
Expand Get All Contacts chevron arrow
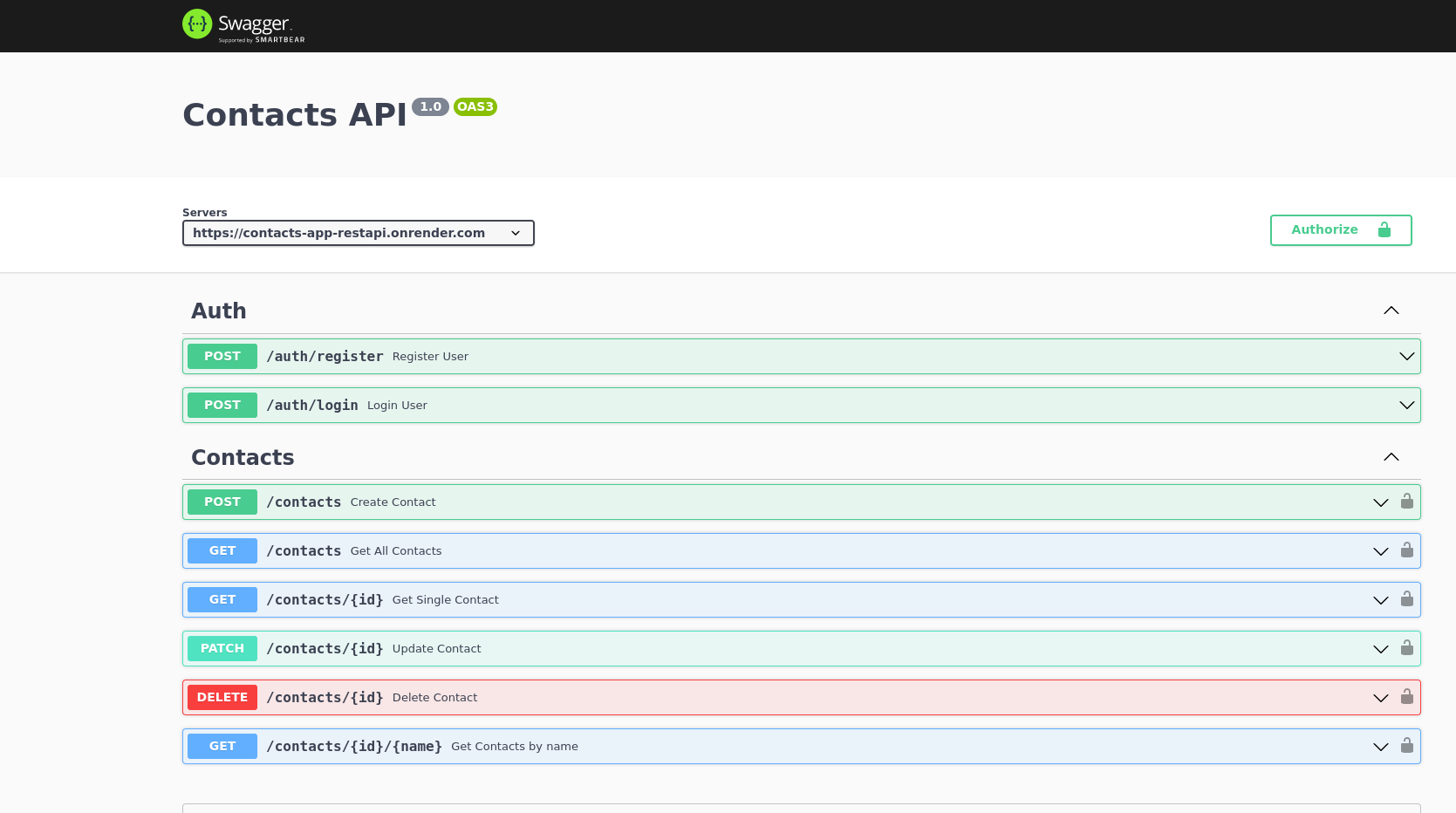point(1380,551)
